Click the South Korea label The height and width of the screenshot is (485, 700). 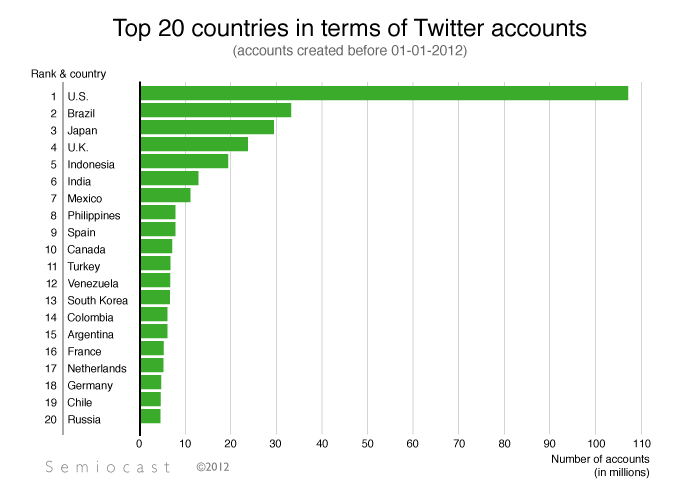click(x=97, y=300)
